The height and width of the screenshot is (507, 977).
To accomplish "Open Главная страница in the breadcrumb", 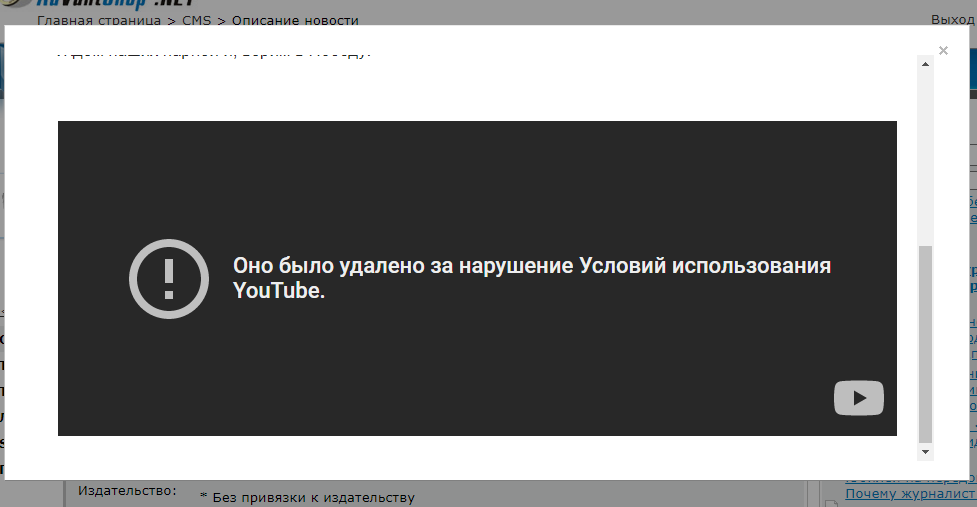I will 95,20.
